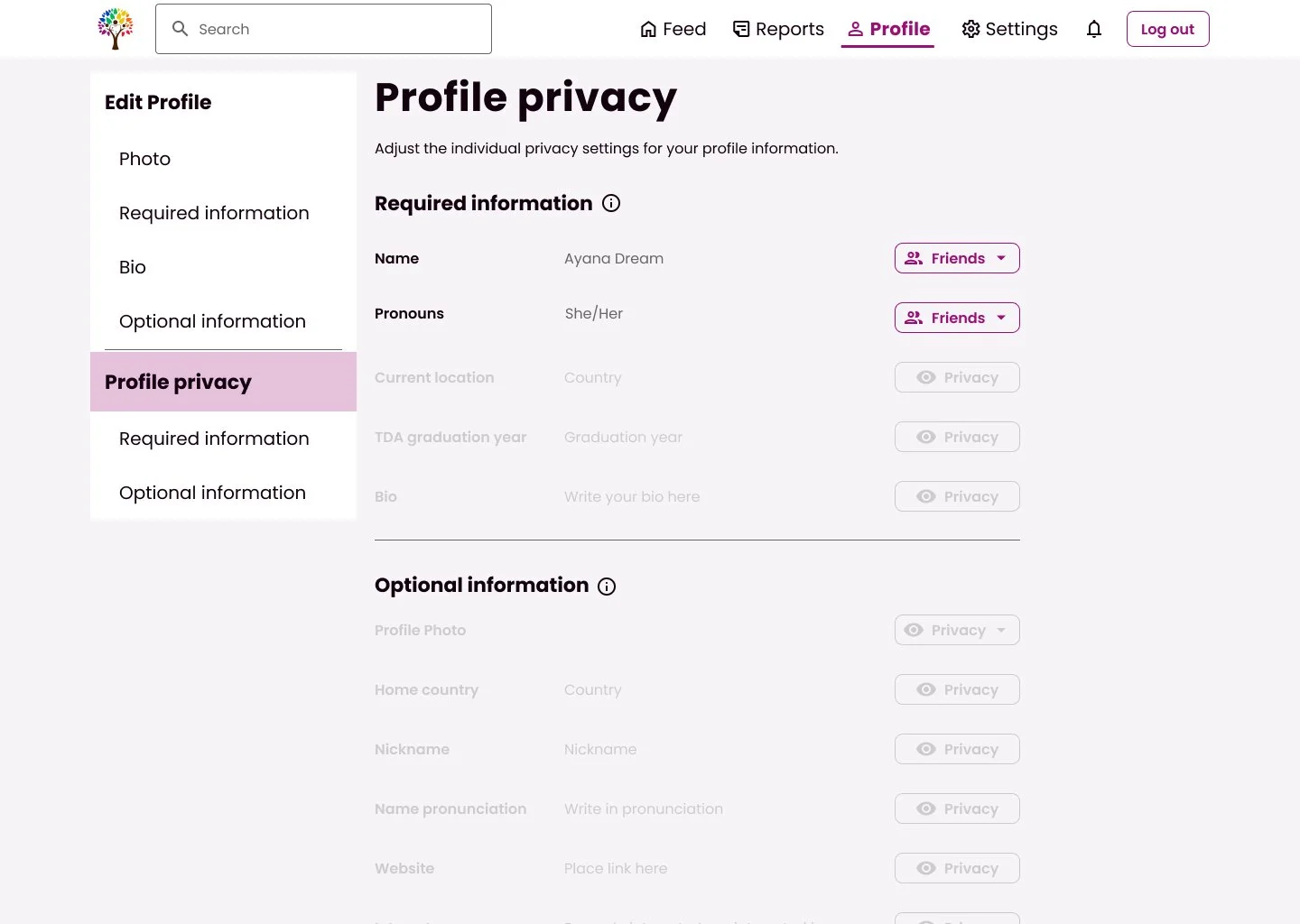Screen dimensions: 1300x924
Task: Toggle TDA graduation year Privacy button
Action: 957,437
